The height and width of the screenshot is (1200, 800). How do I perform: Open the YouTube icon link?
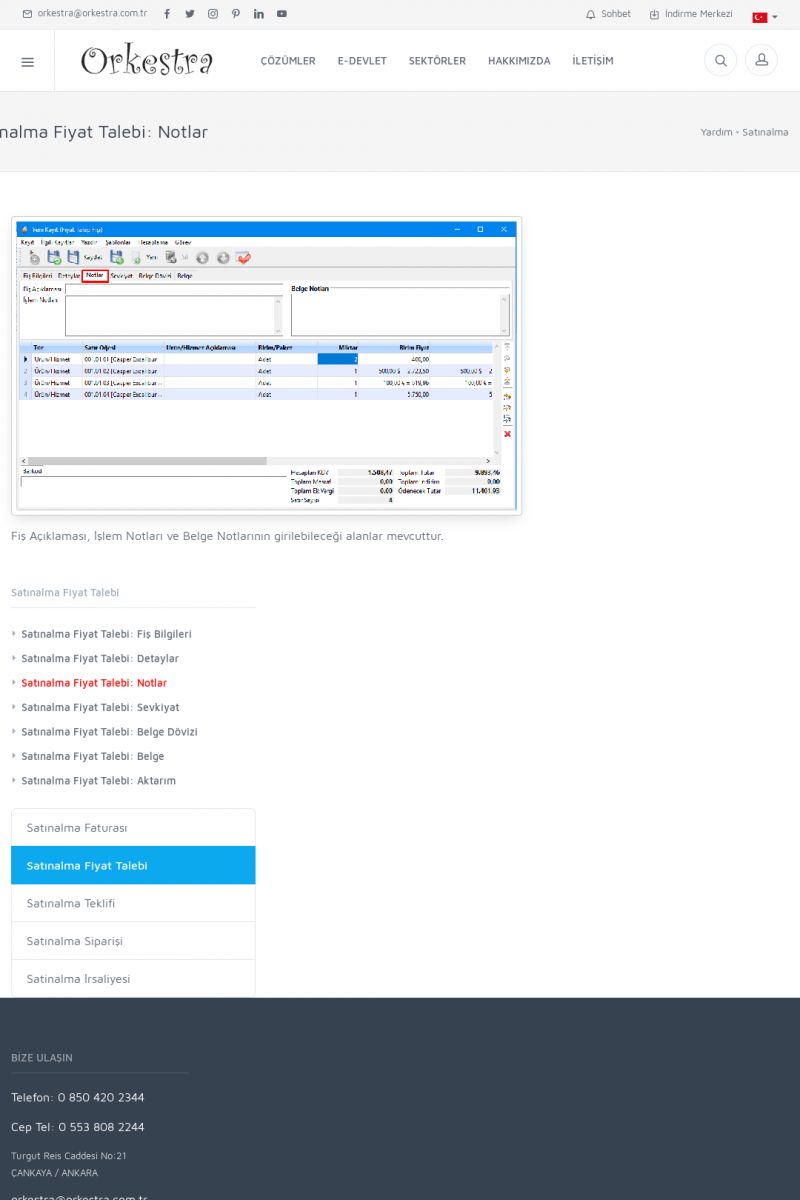282,14
